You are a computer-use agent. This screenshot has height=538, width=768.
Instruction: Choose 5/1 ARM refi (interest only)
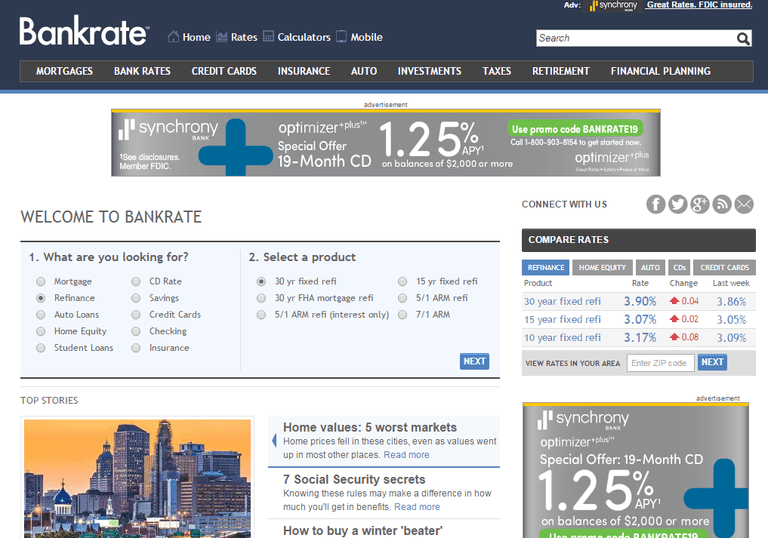pyautogui.click(x=261, y=315)
